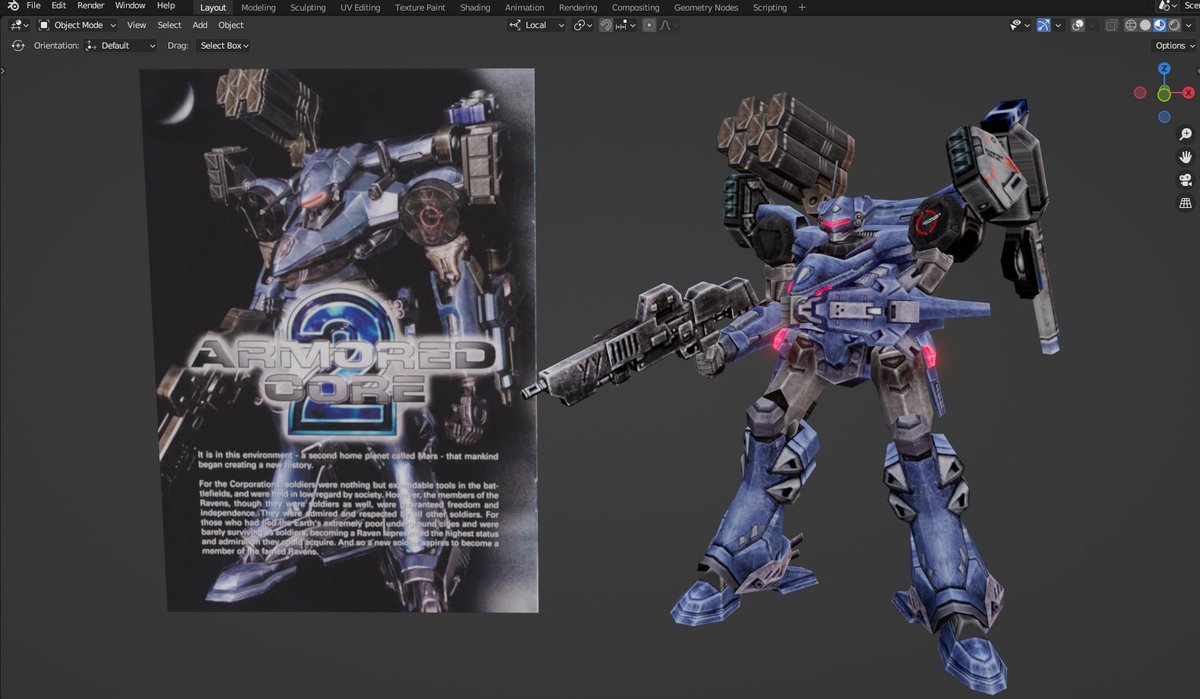The height and width of the screenshot is (699, 1200).
Task: Expand the Options dropdown
Action: pyautogui.click(x=1175, y=45)
